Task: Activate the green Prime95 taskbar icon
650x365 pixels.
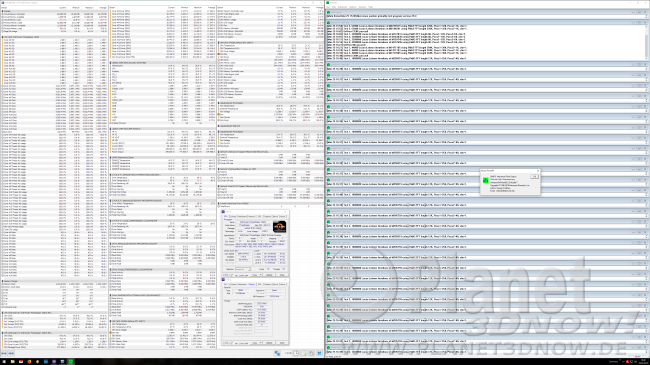Action: coord(71,362)
